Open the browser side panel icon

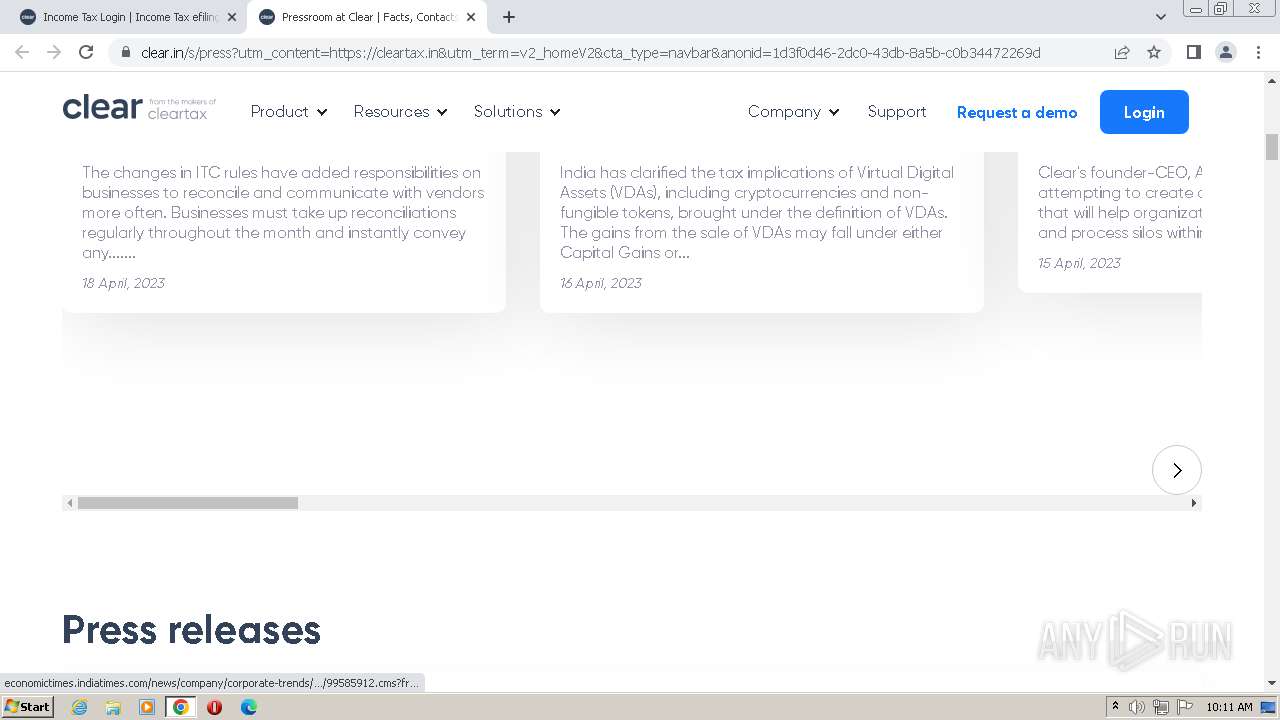[x=1193, y=52]
